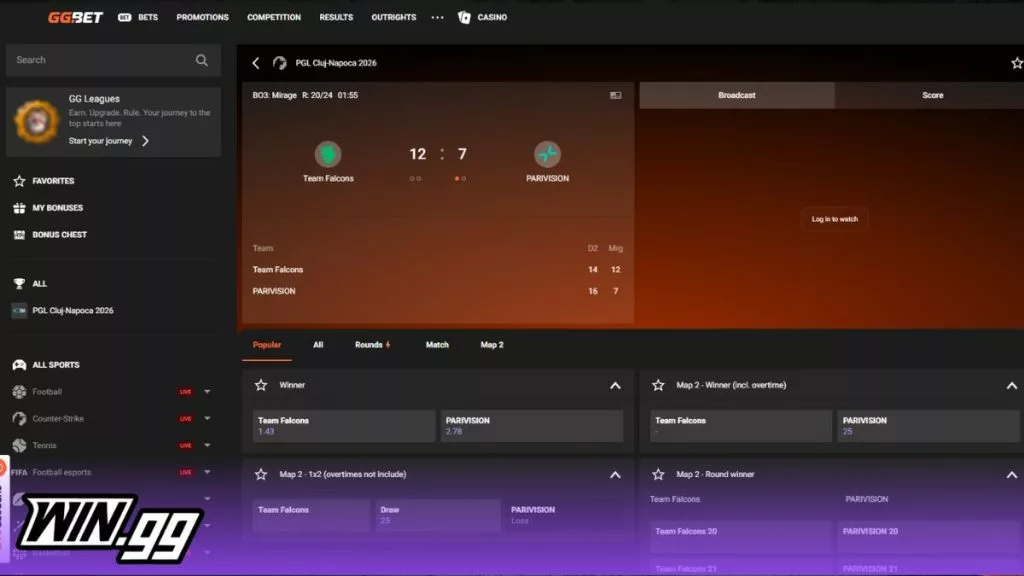
Task: Click the search magnifier icon
Action: coord(202,60)
